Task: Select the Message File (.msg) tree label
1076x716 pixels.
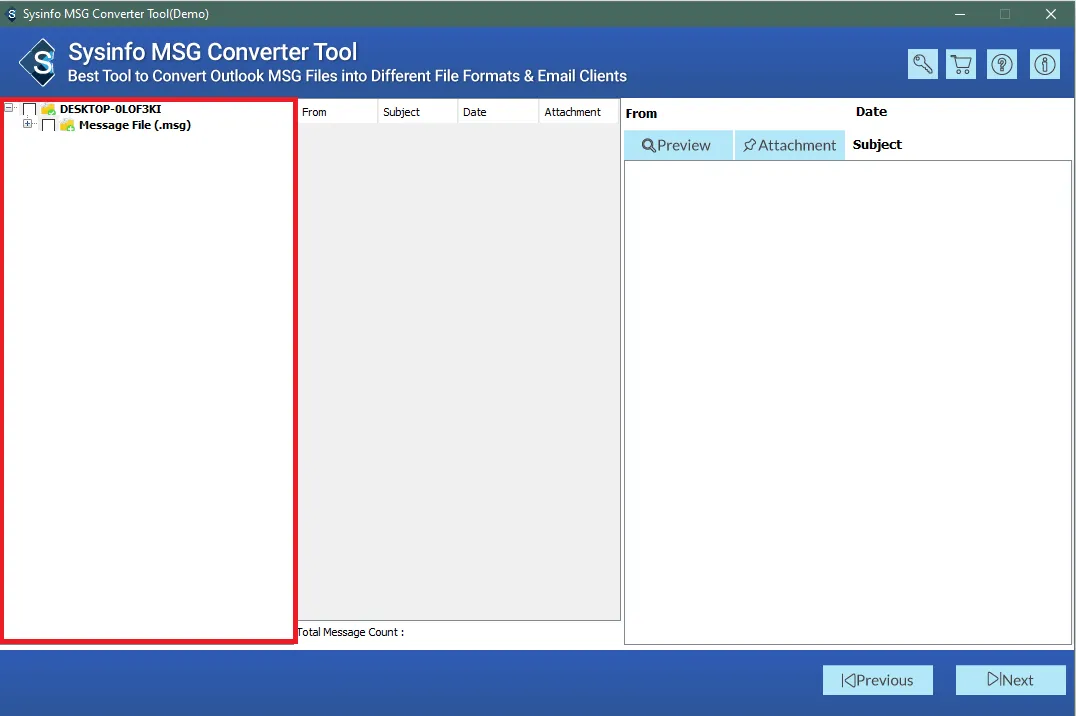Action: click(x=134, y=125)
